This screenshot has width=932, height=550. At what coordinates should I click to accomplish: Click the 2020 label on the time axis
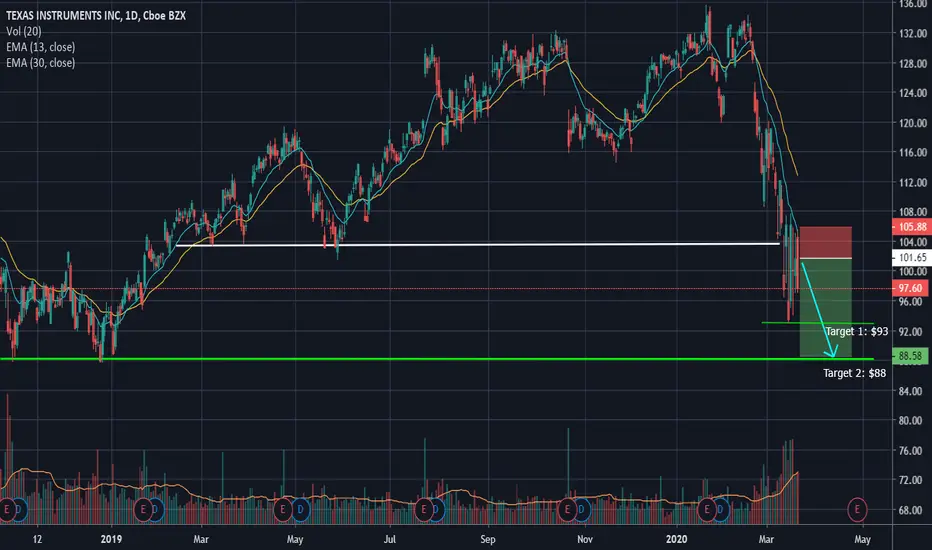(676, 539)
